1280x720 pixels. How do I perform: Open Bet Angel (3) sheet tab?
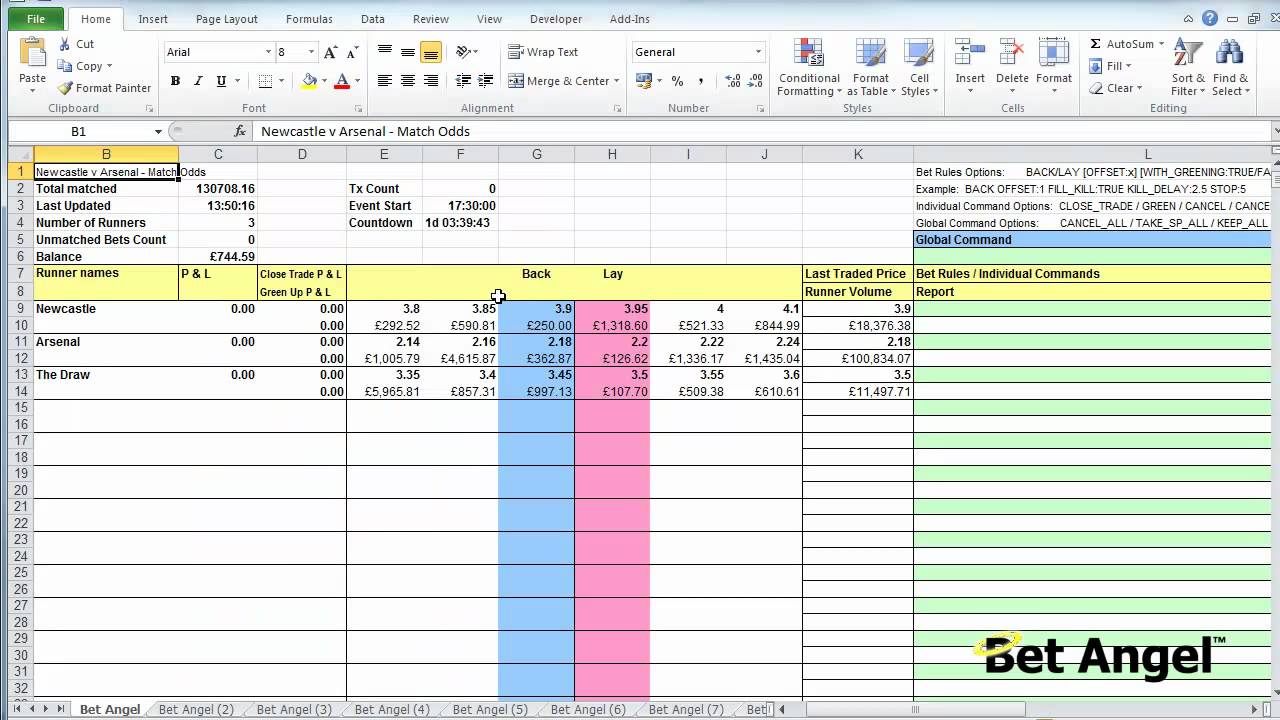coord(294,709)
